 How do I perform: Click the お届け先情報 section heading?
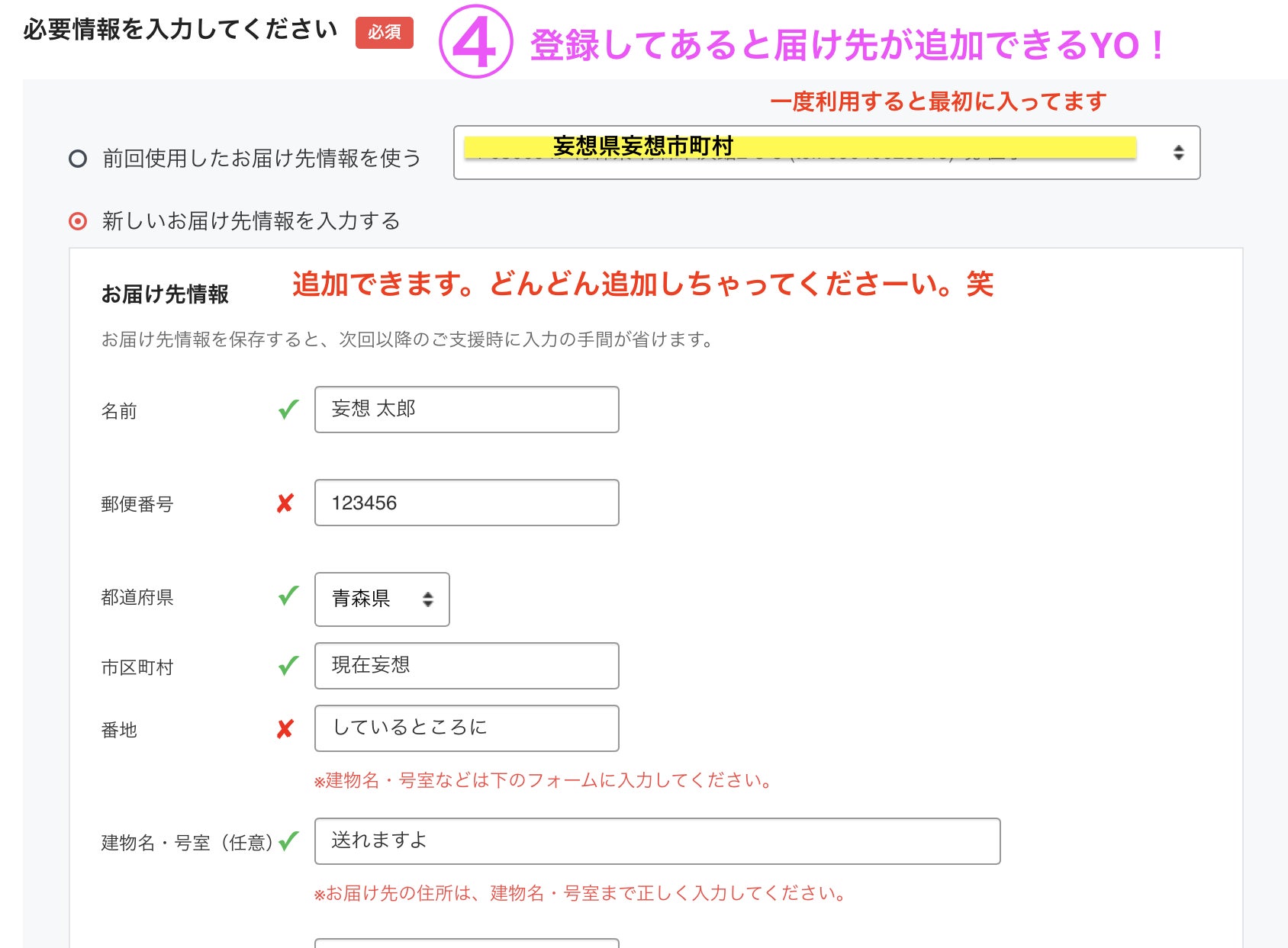[x=165, y=294]
